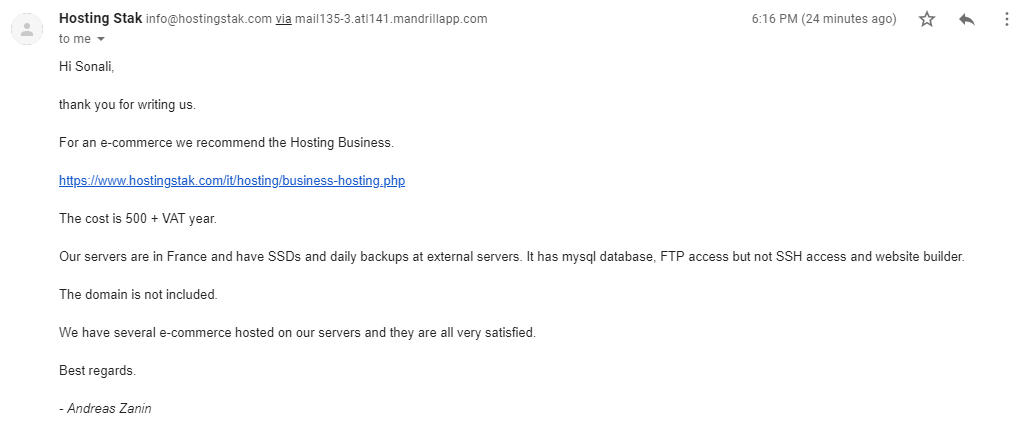The image size is (1031, 429).
Task: Star this email from Hosting Stak
Action: click(926, 19)
